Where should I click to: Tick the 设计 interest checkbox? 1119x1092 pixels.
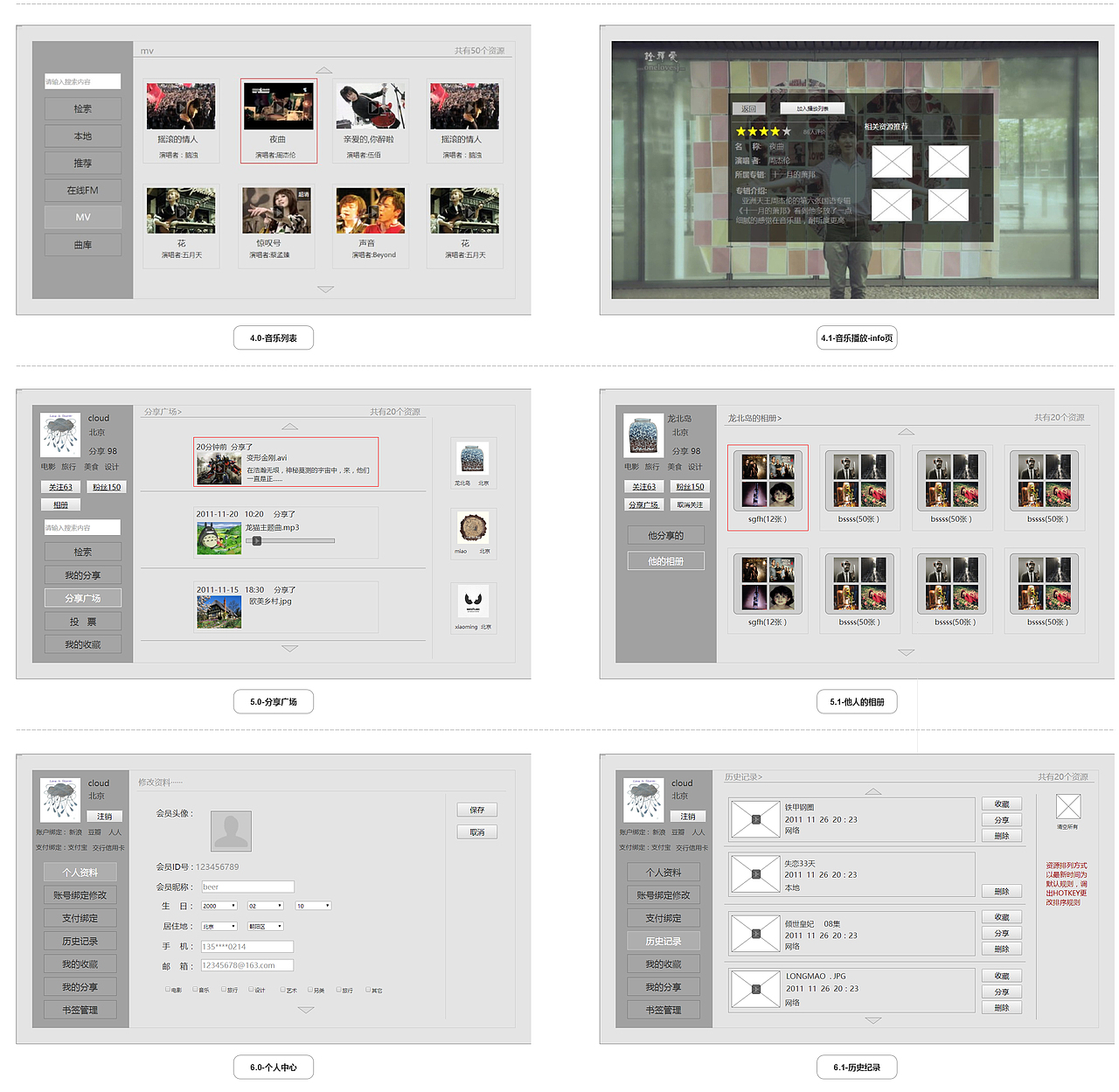click(x=251, y=990)
